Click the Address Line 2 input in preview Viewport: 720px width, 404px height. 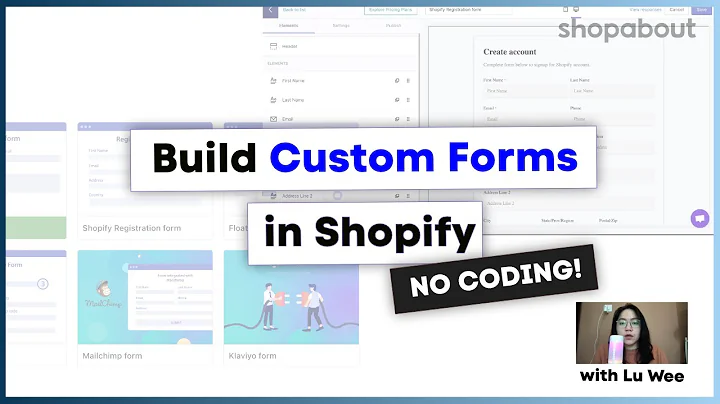pos(569,203)
